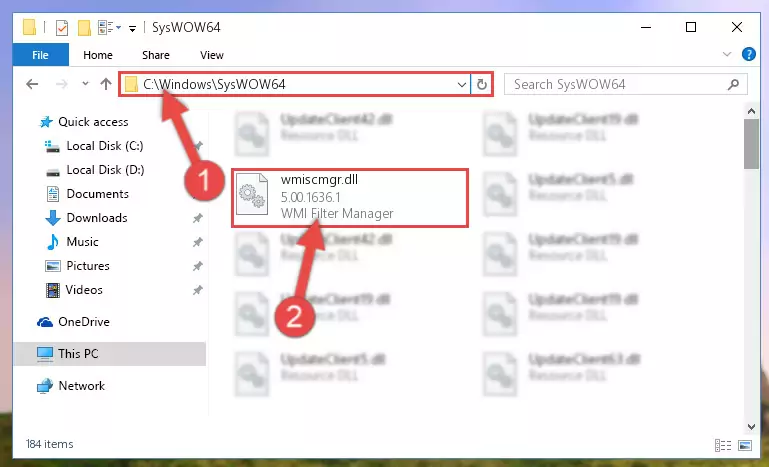
Task: Click the Pictures pin icon
Action: pyautogui.click(x=198, y=266)
